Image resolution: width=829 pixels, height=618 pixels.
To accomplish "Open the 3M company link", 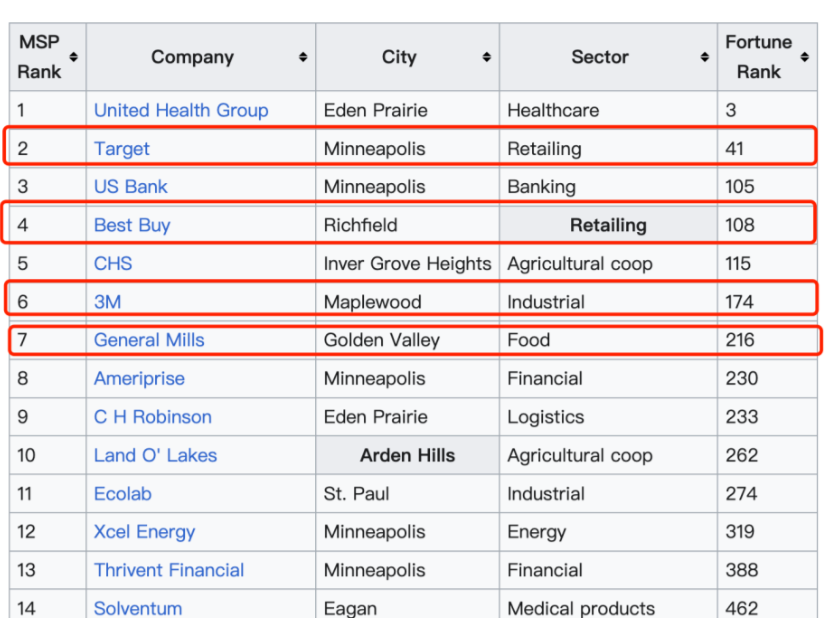I will 107,302.
